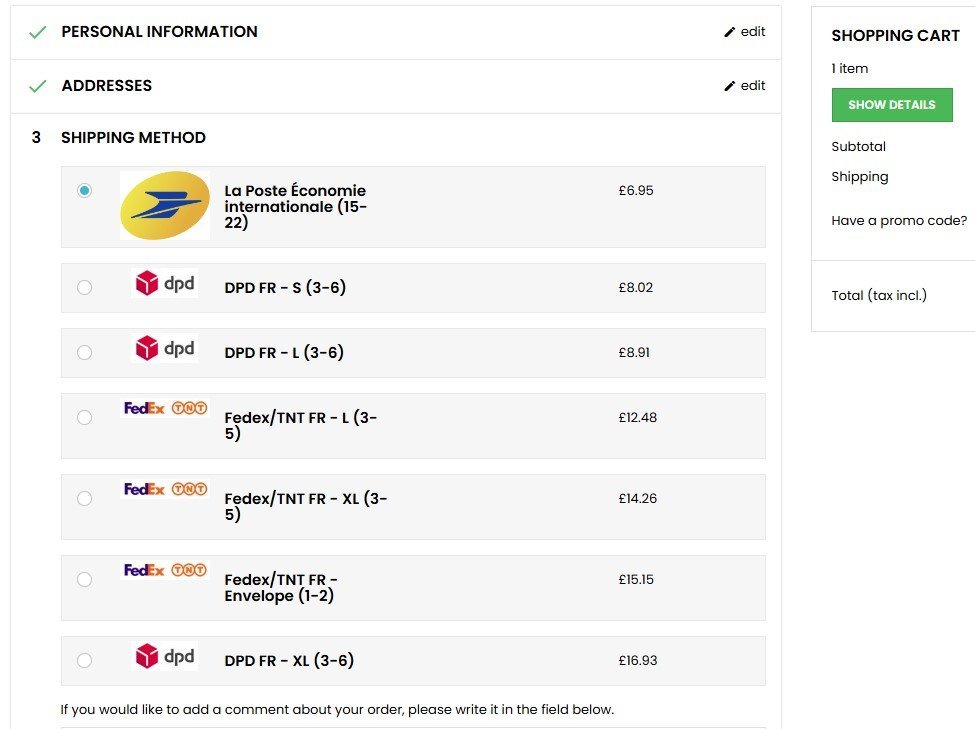Click the La Poste carrier logo
This screenshot has width=975, height=729.
pyautogui.click(x=165, y=205)
